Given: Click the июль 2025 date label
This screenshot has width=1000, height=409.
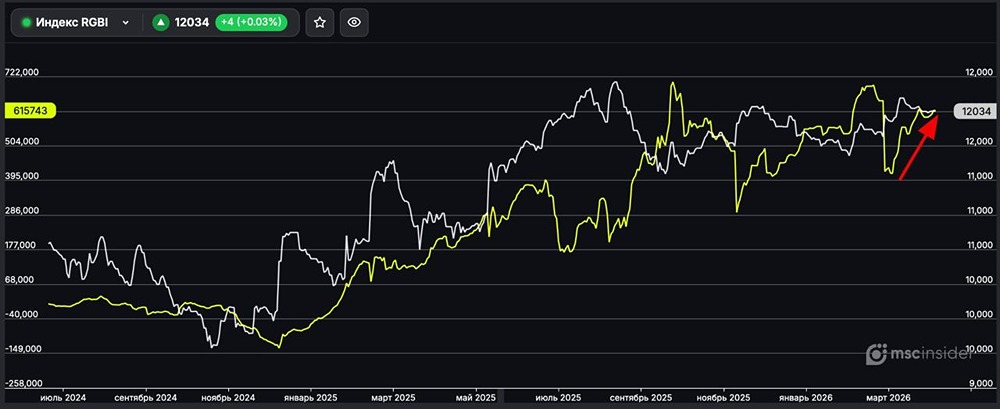Looking at the screenshot, I should [559, 397].
